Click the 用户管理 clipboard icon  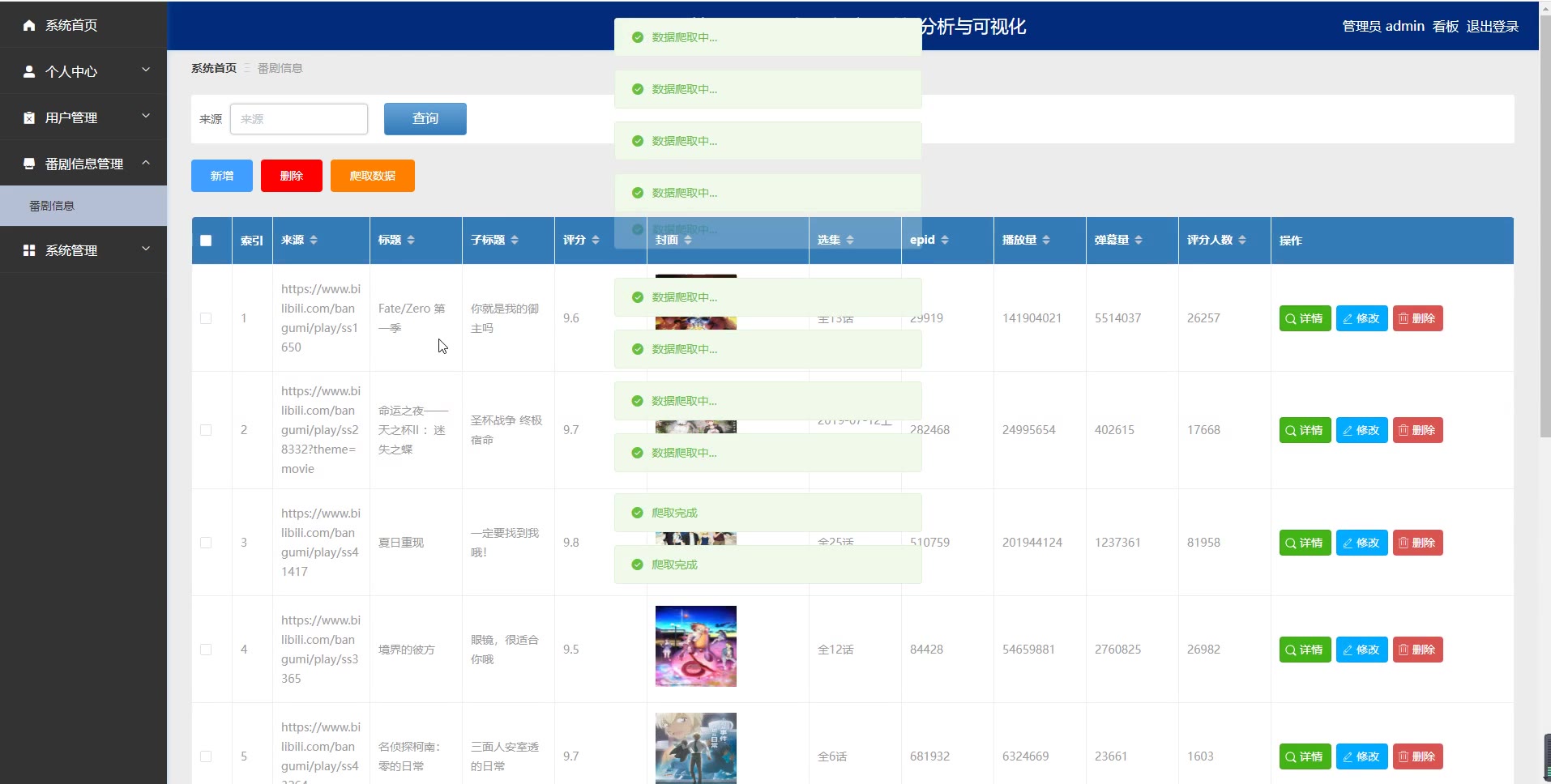29,117
